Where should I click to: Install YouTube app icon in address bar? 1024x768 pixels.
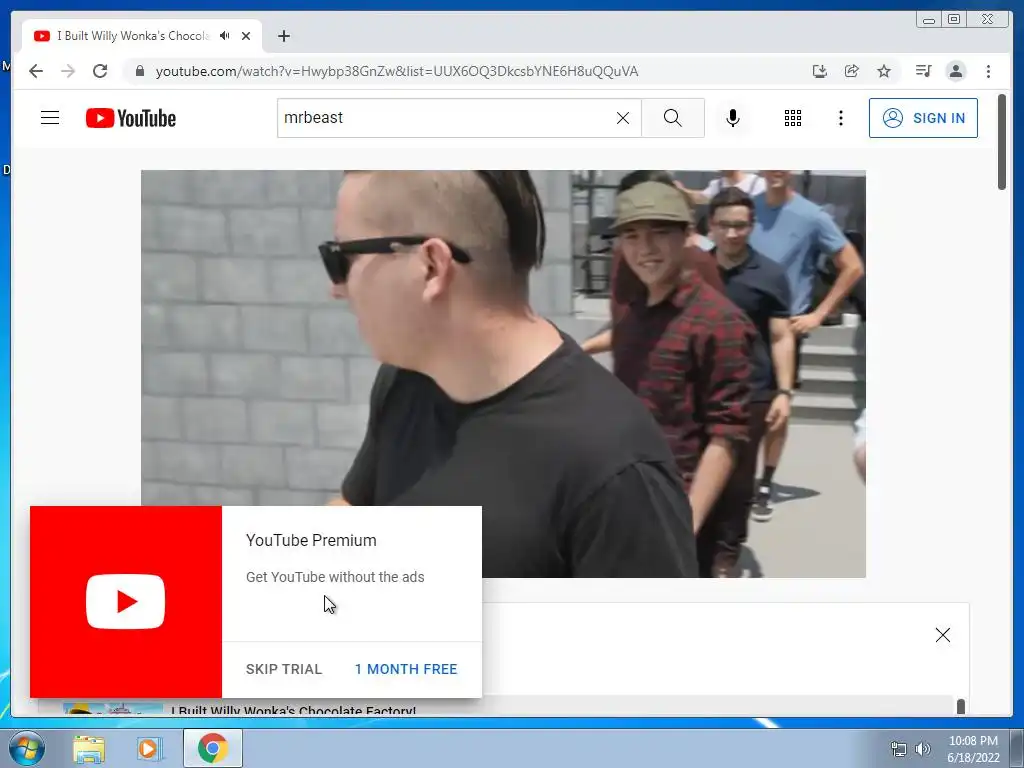click(x=820, y=71)
